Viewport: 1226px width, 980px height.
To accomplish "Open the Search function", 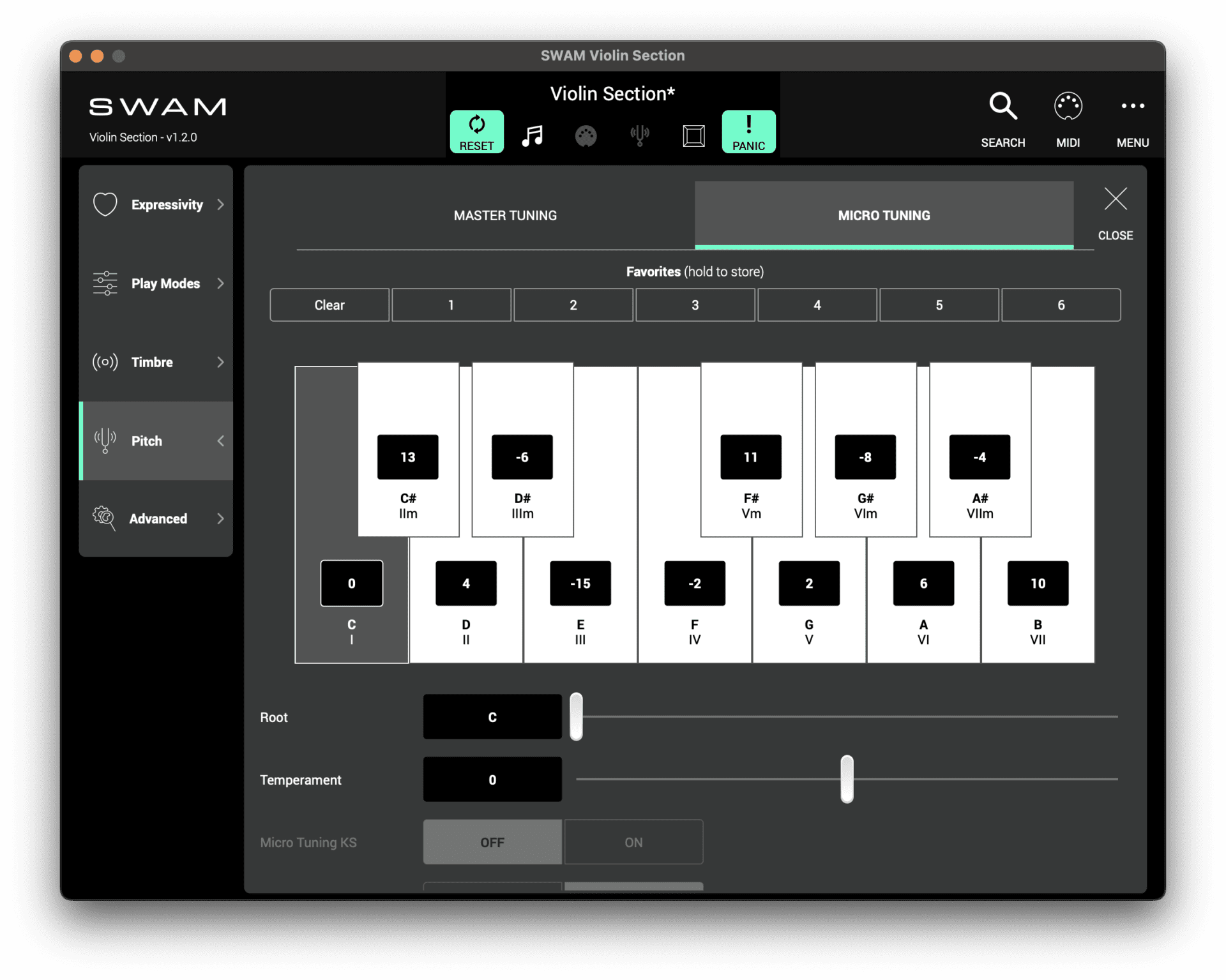I will [x=1003, y=118].
